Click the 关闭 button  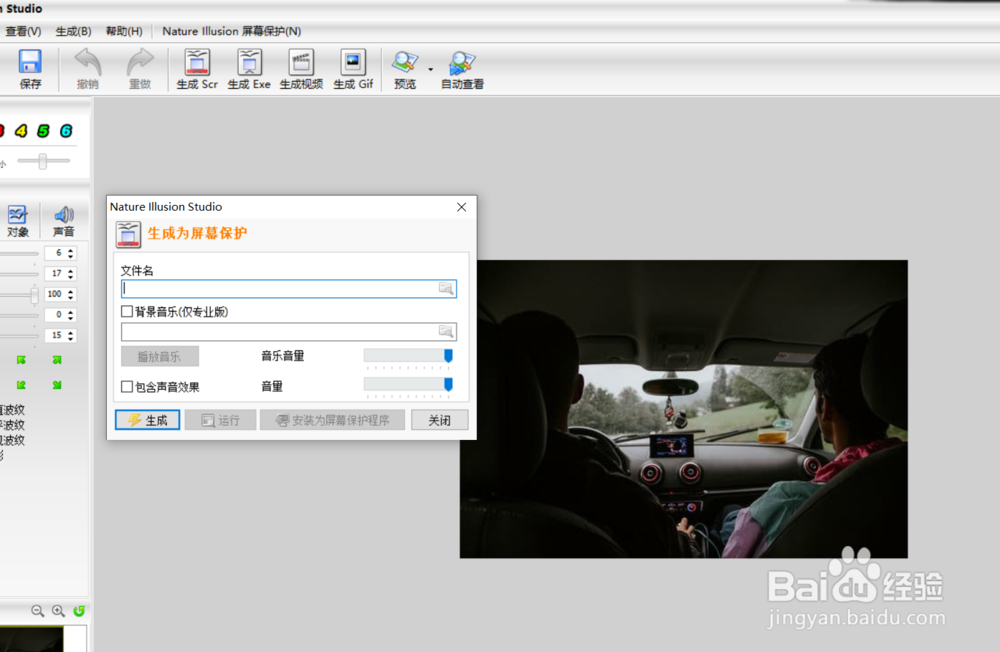439,420
